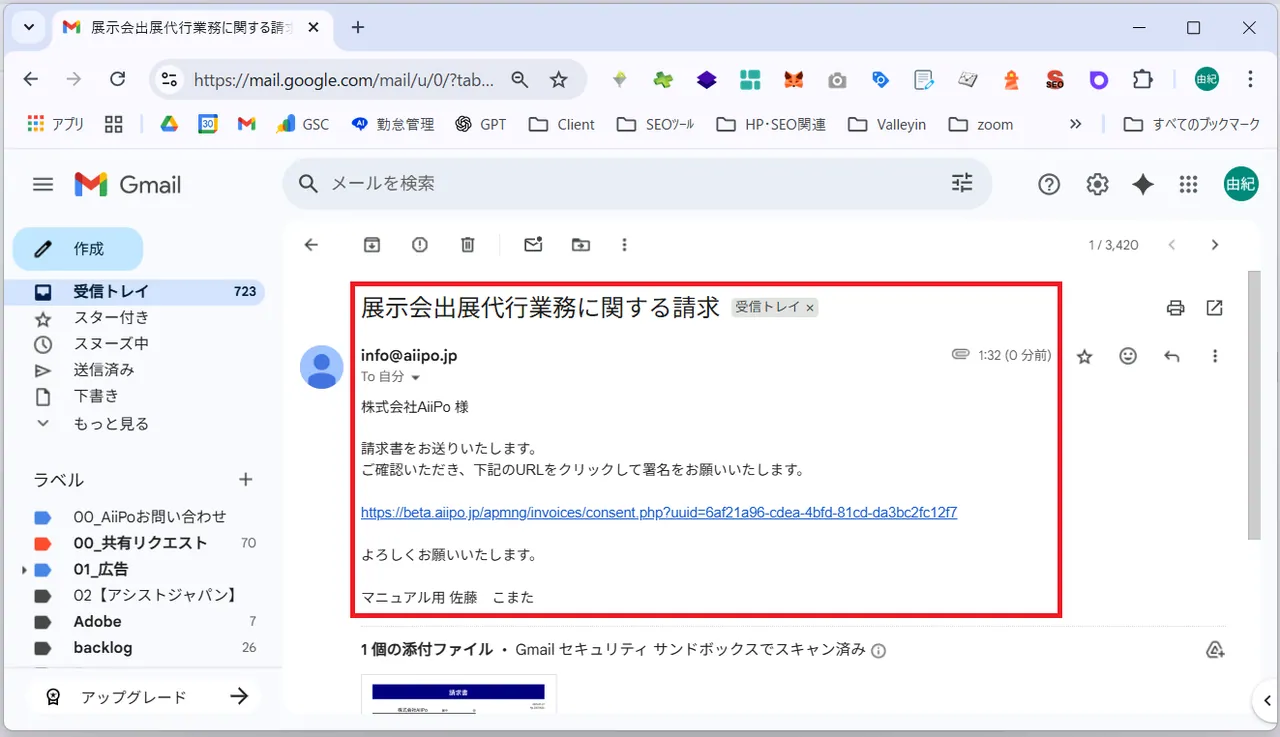Compose a new email with 作成
Screen dimensions: 1280x737
(x=78, y=249)
